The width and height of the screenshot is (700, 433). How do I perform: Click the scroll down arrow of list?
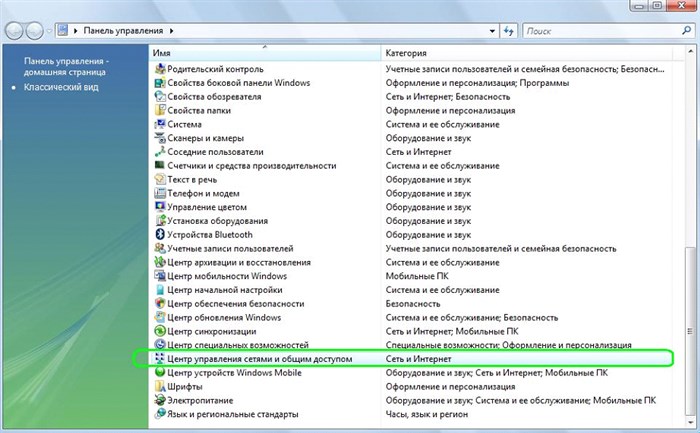(690, 422)
